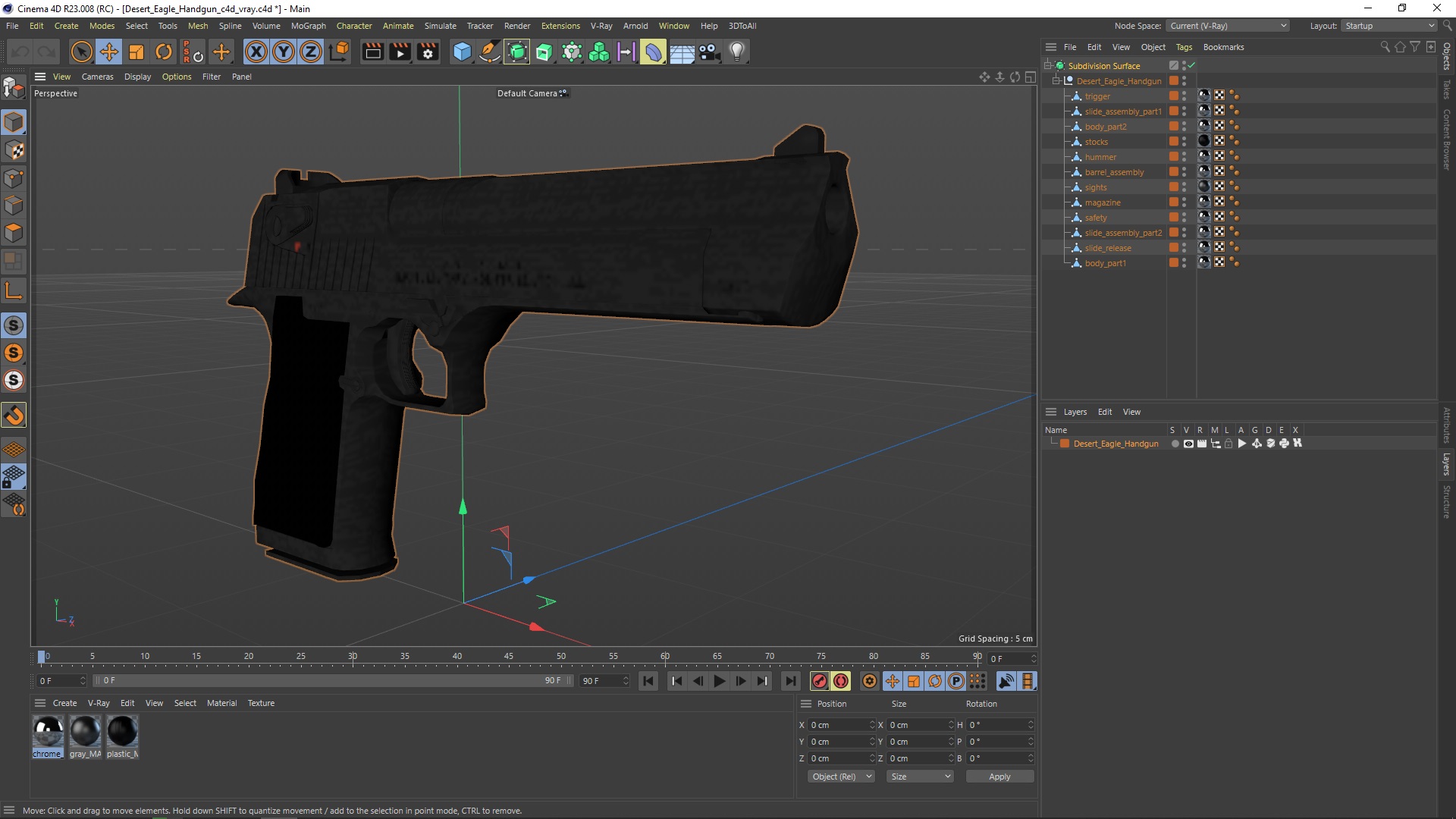This screenshot has width=1456, height=819.
Task: Enable Snap in left toolbar
Action: click(x=14, y=416)
